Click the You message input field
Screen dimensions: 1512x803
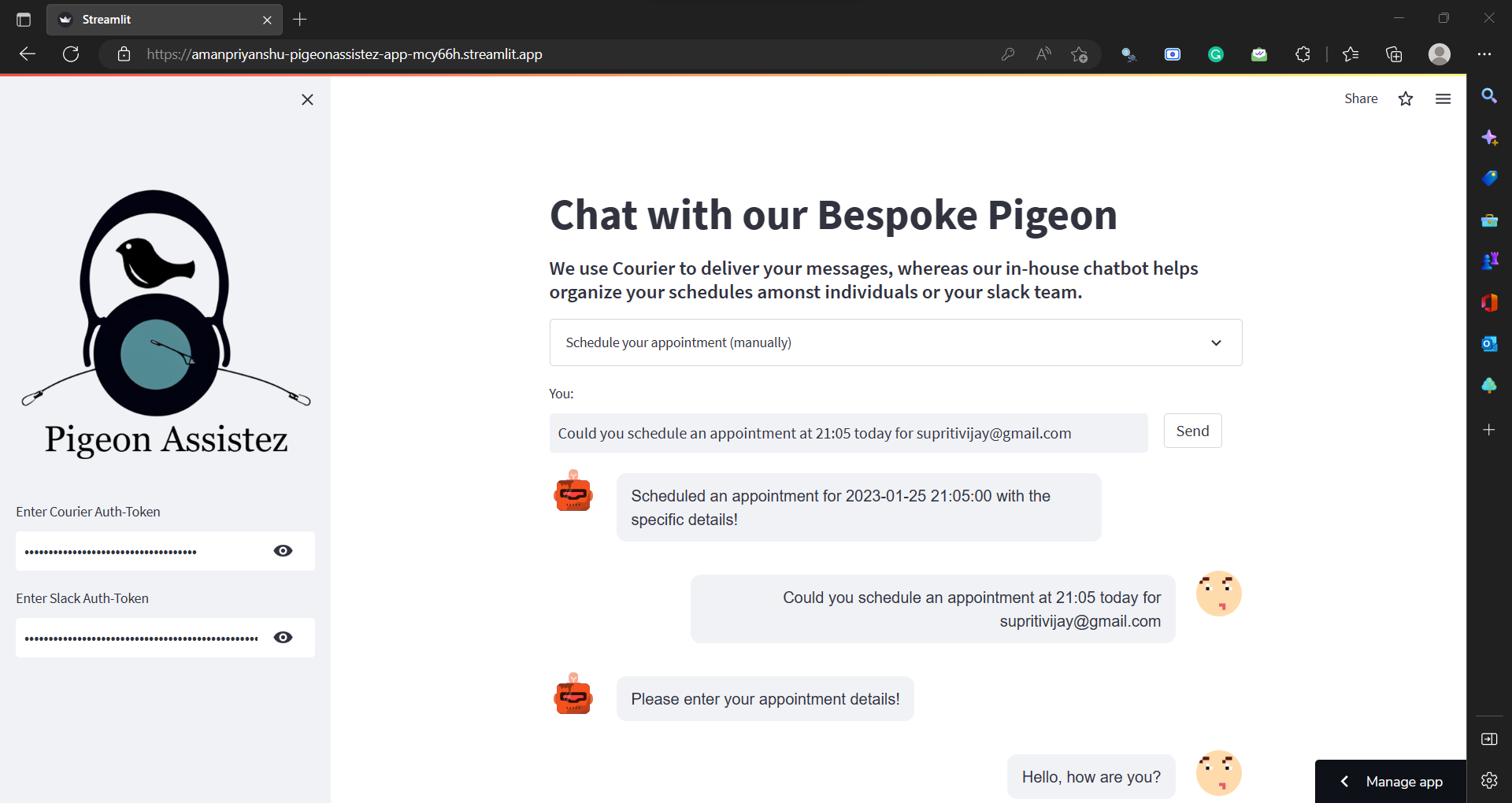tap(848, 433)
